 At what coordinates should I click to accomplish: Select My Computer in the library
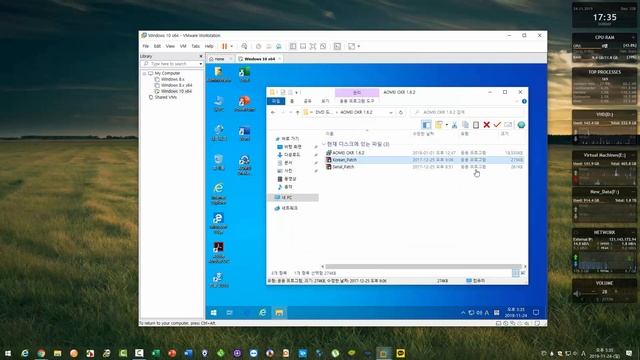167,73
